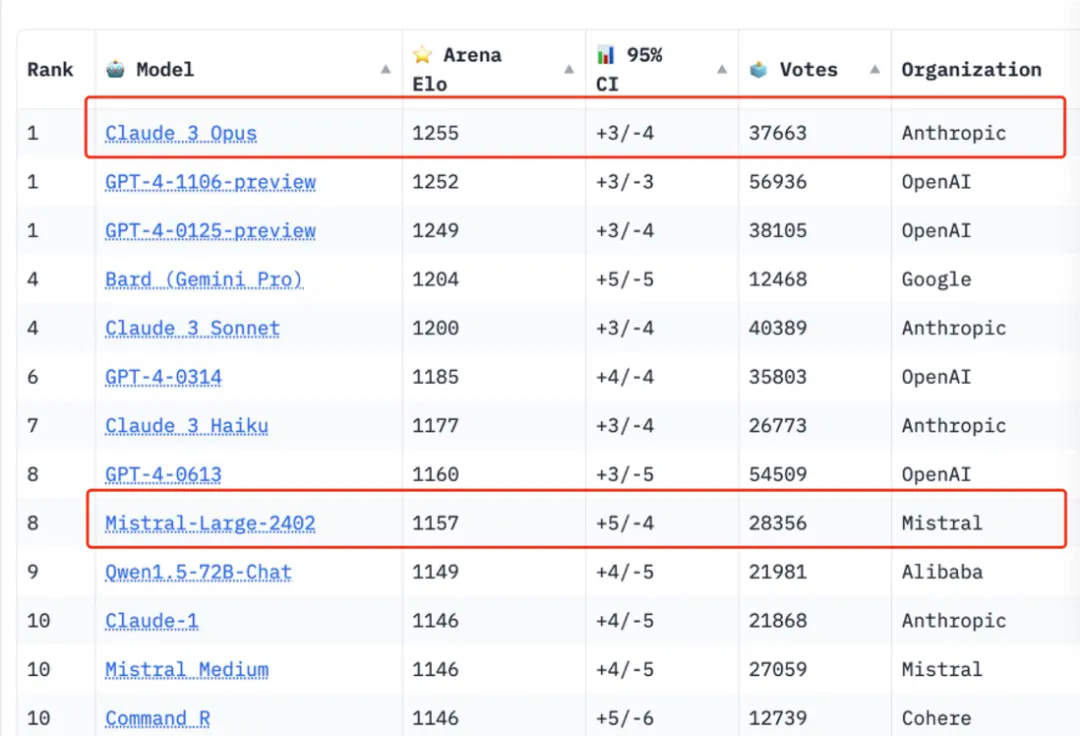Screen dimensions: 1080x736
Task: Open the Claude-1 model link
Action: click(x=151, y=621)
